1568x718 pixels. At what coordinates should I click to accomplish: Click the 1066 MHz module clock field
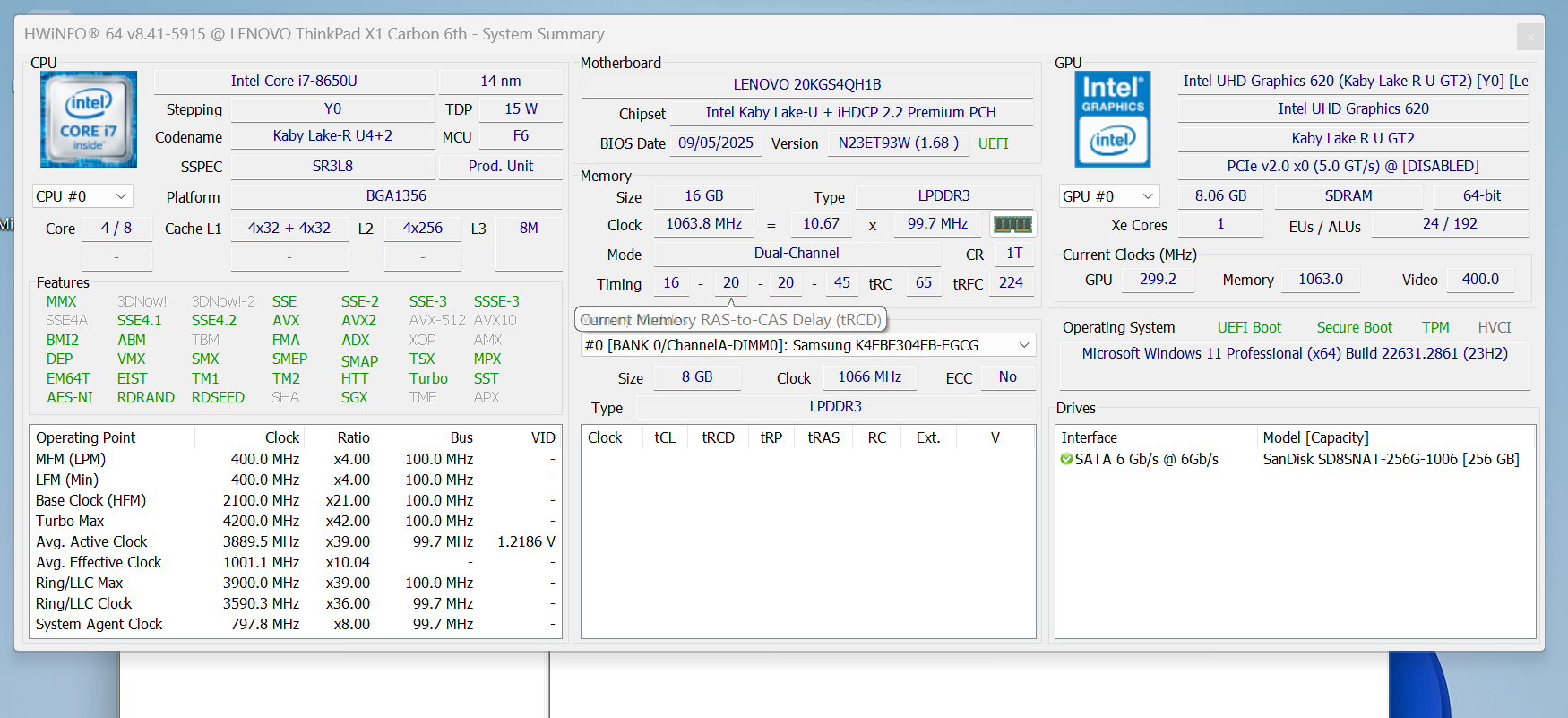[x=870, y=376]
